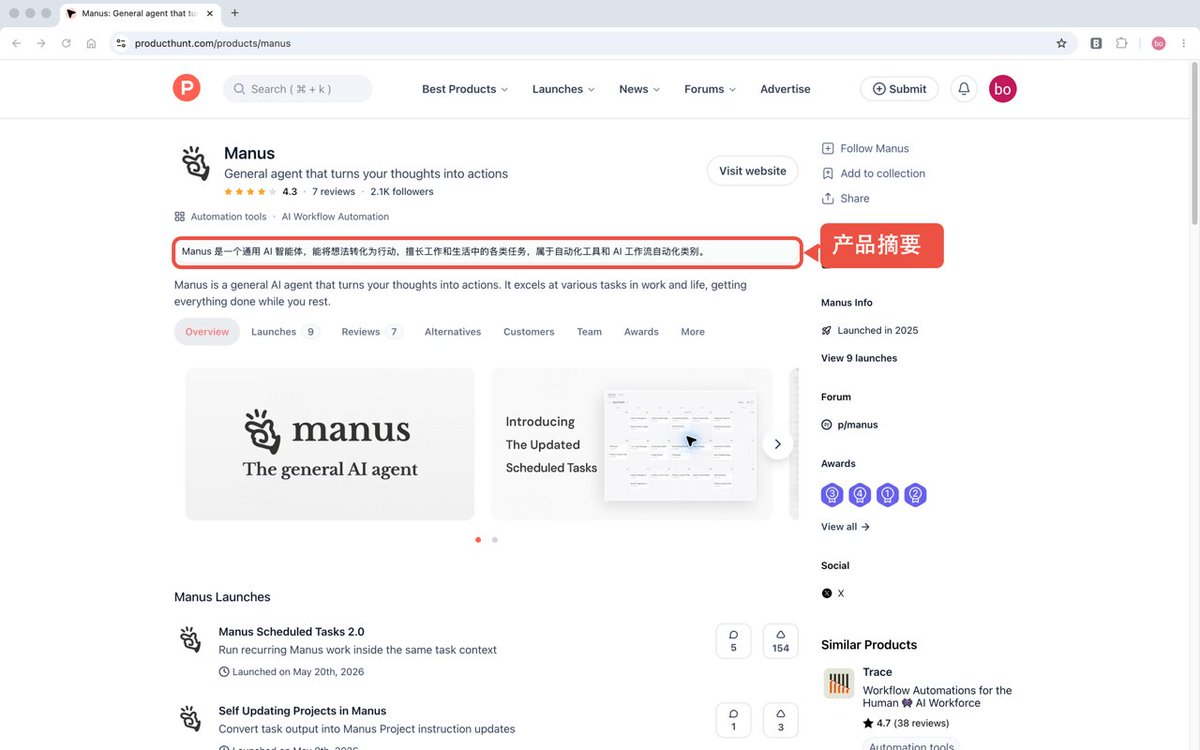This screenshot has width=1200, height=750.
Task: Open the X social icon
Action: coord(827,593)
